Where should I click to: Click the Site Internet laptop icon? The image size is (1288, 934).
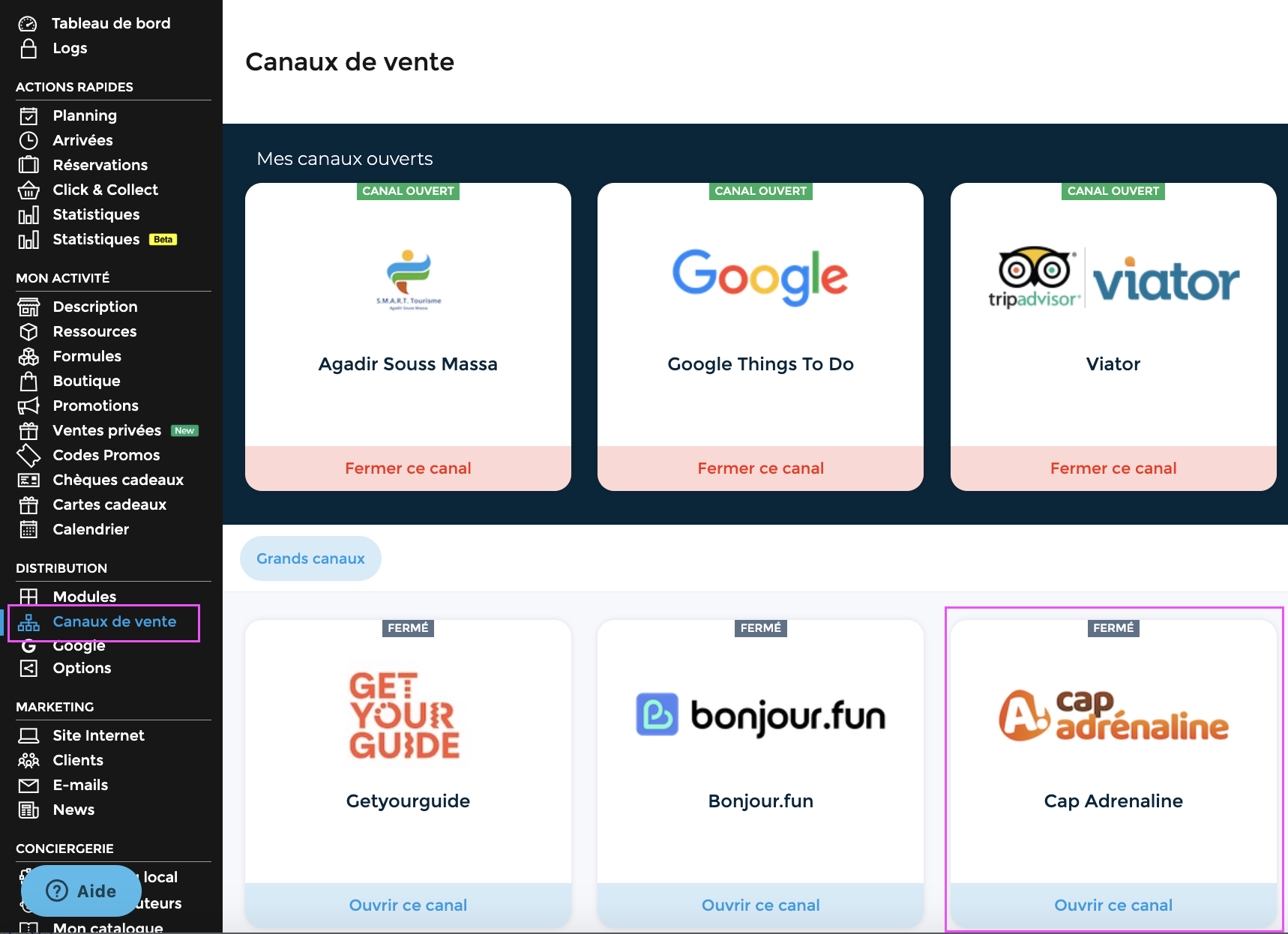(28, 736)
